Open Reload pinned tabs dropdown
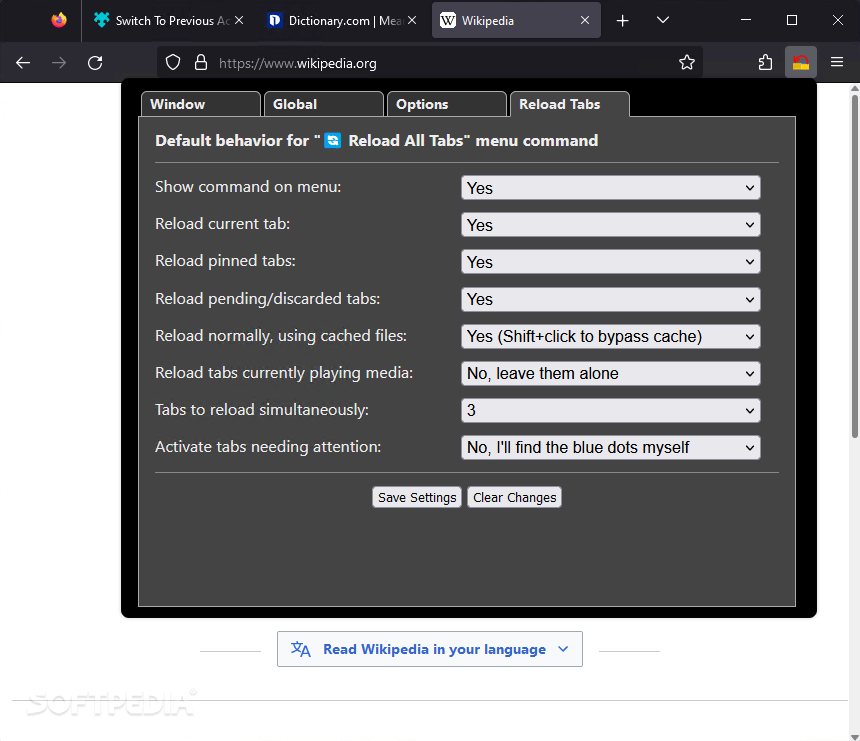The width and height of the screenshot is (860, 741). coord(610,262)
